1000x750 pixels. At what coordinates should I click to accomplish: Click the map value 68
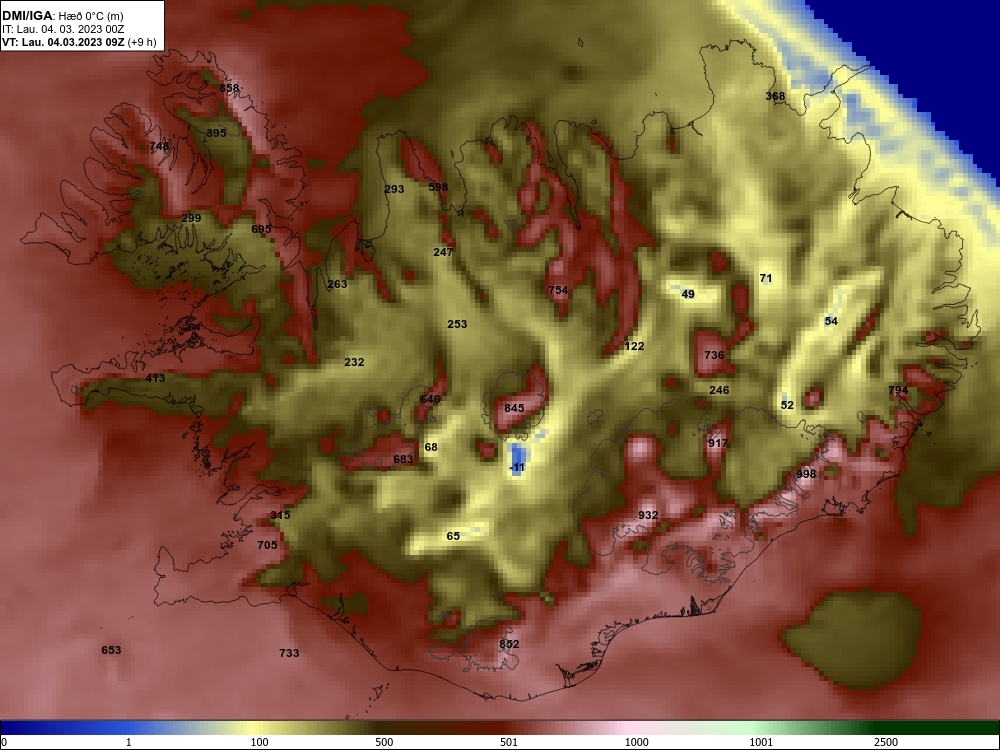[x=431, y=446]
